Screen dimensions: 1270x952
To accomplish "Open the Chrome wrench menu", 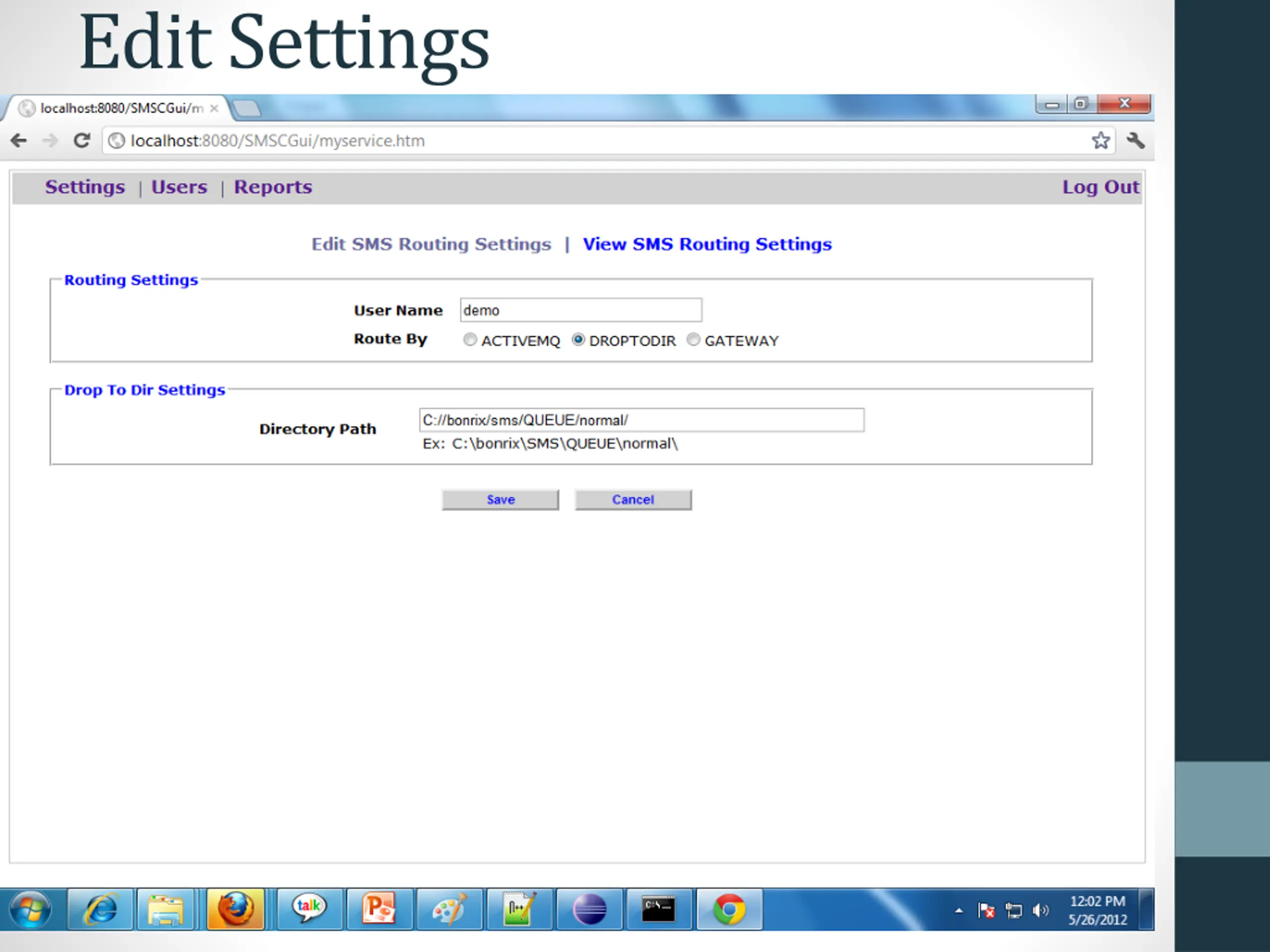I will 1136,141.
